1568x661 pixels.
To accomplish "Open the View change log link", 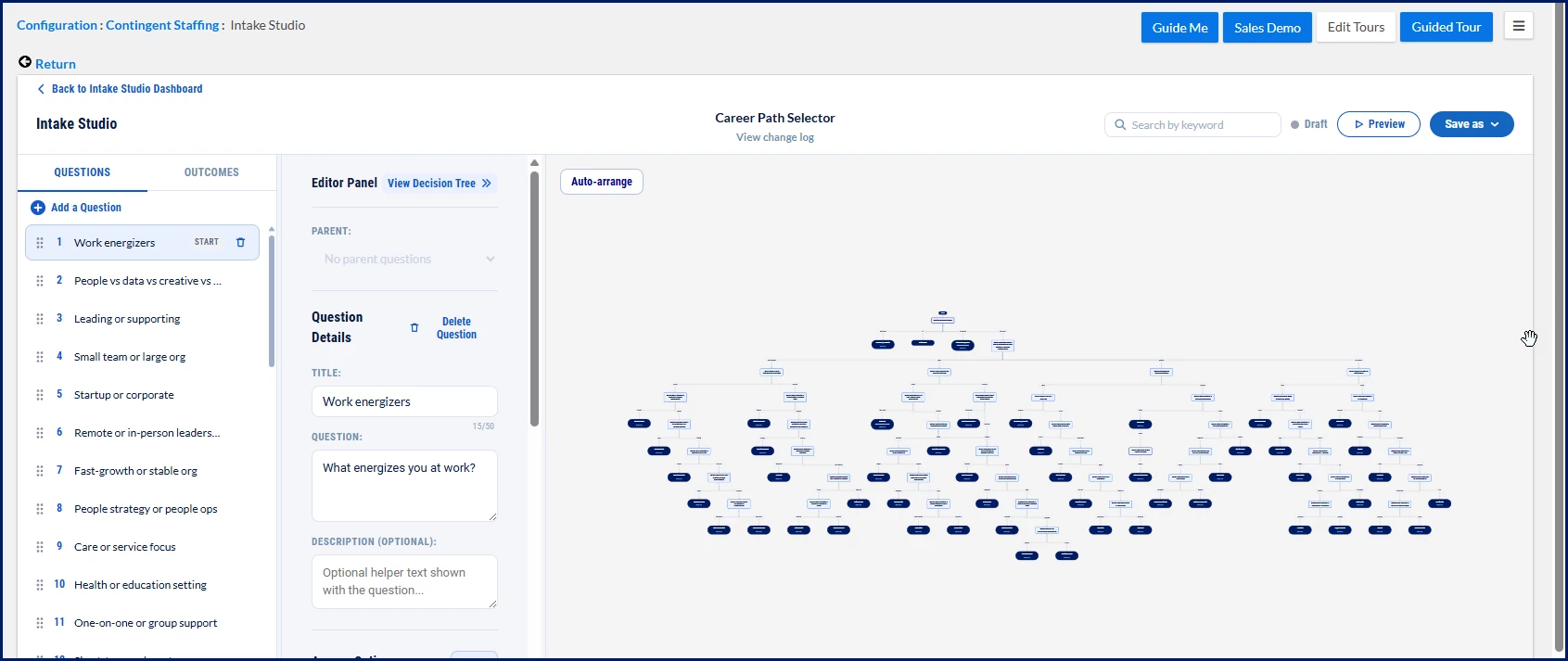I will pos(775,137).
